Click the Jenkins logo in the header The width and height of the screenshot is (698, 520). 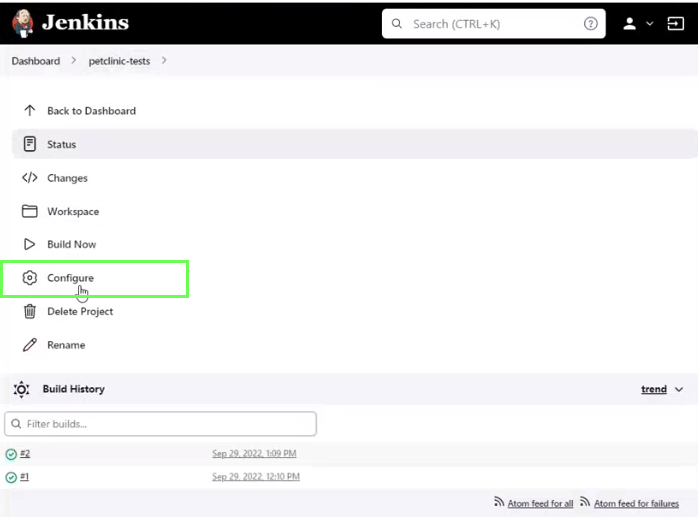[x=24, y=23]
